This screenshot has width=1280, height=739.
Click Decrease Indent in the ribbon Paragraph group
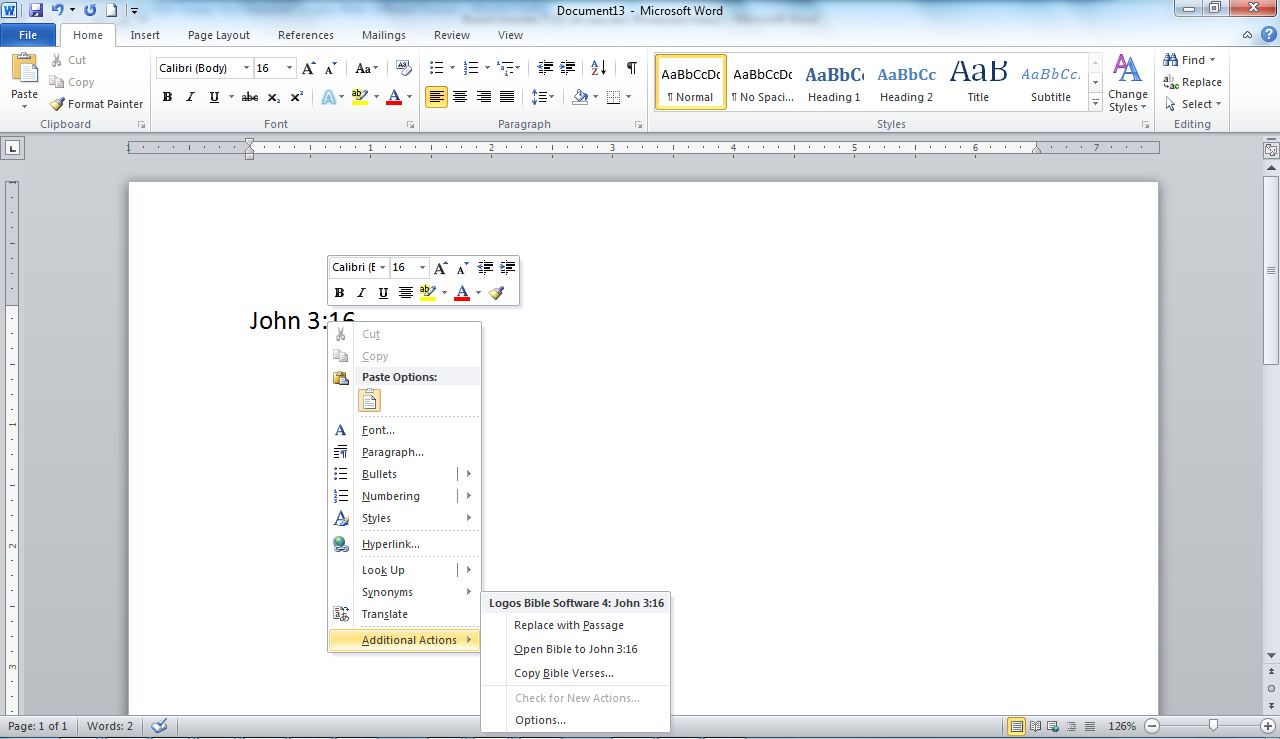(545, 68)
